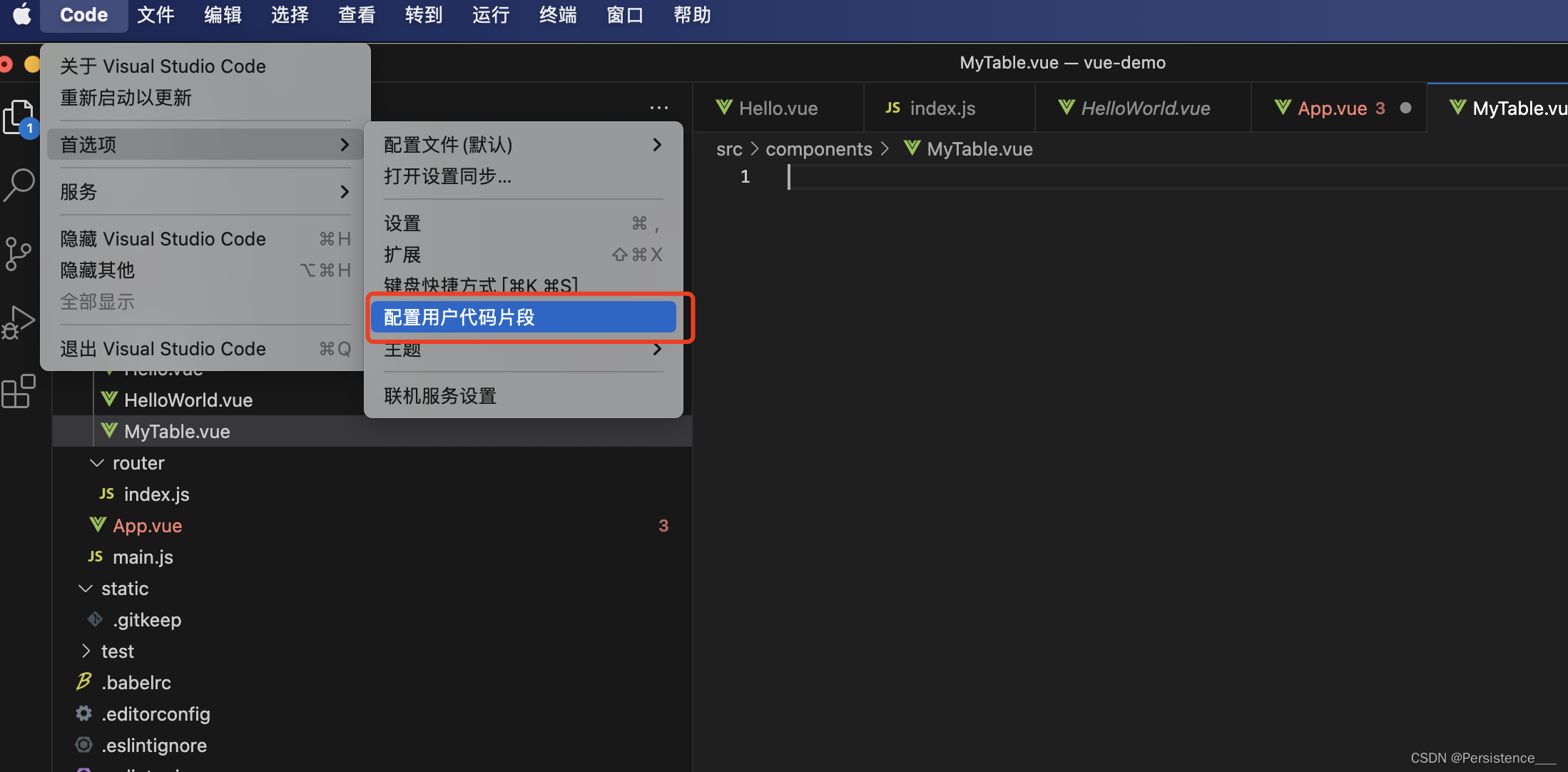The height and width of the screenshot is (772, 1568).
Task: Open the 运行 menu
Action: pos(491,15)
